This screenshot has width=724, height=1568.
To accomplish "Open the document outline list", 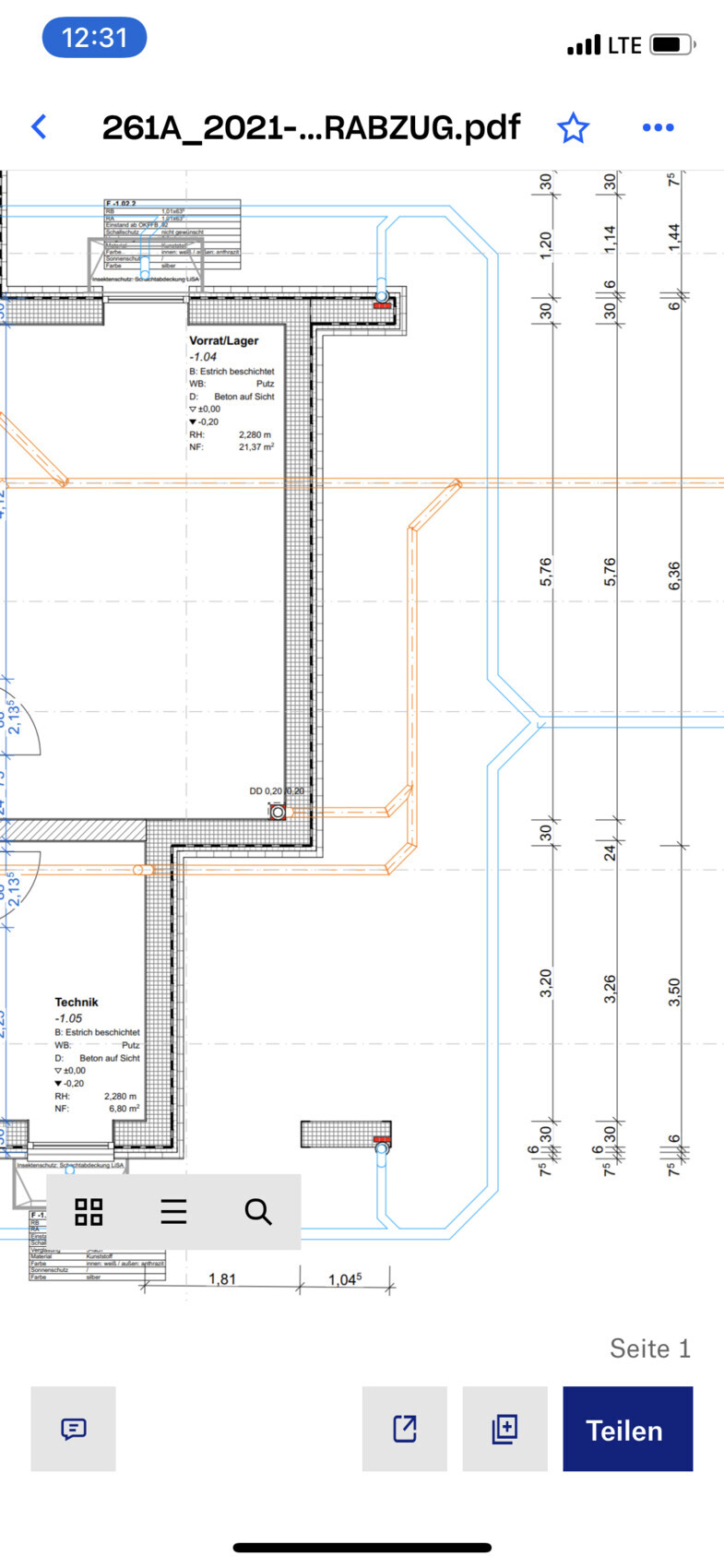I will pos(173,1211).
